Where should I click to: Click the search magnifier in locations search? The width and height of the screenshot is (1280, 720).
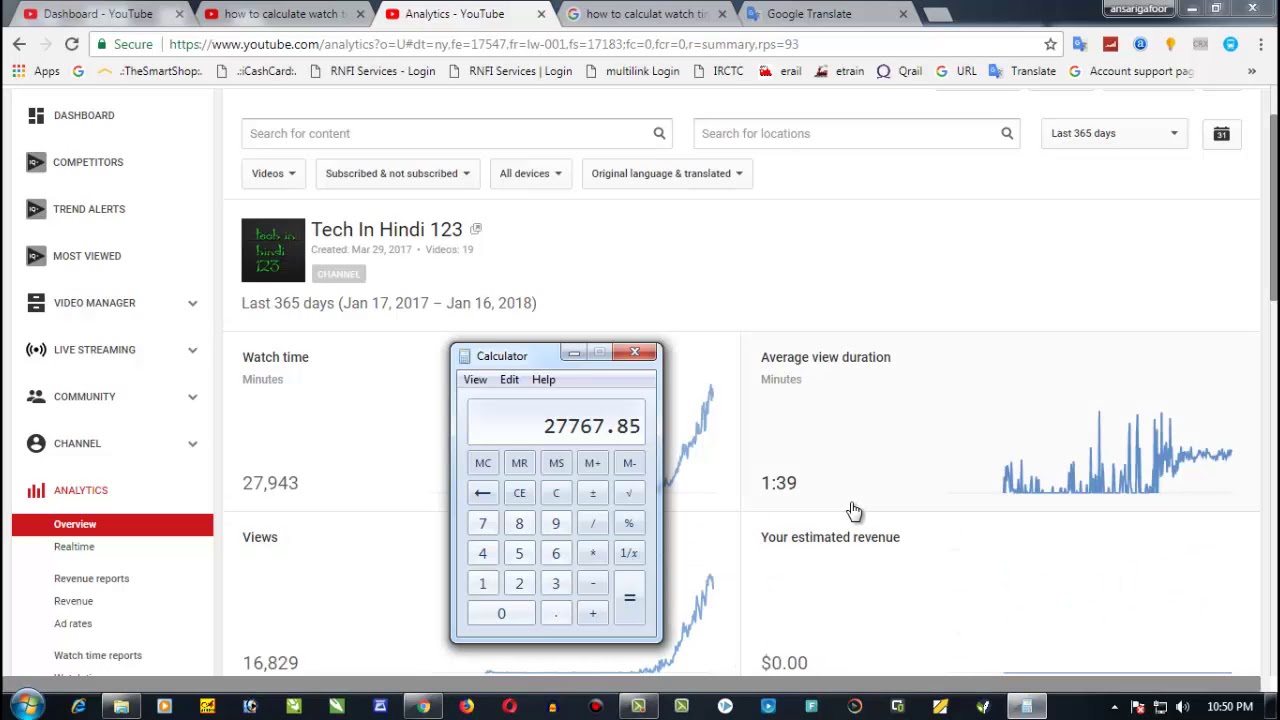(x=1007, y=133)
